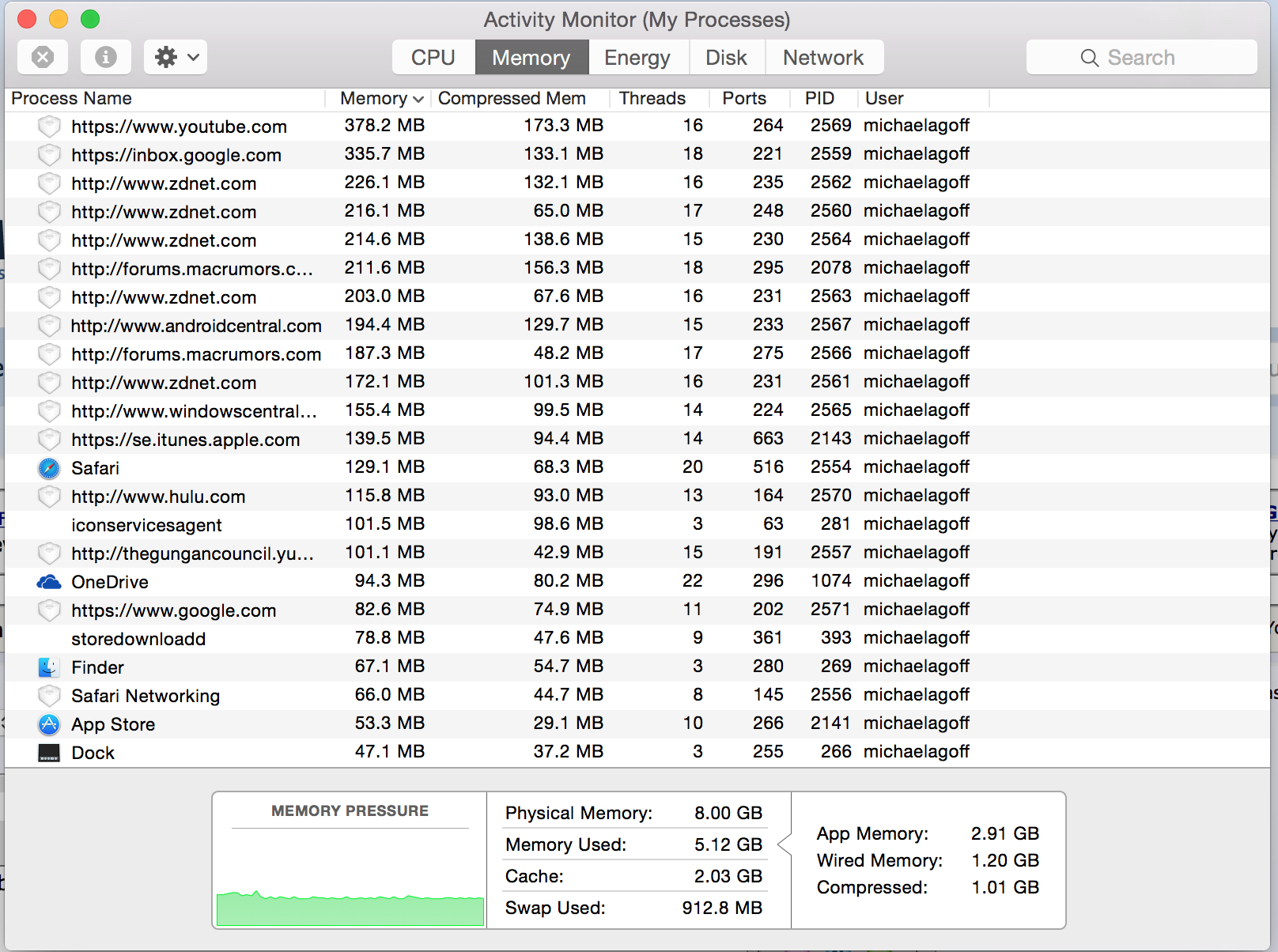Select the App Store process name
The width and height of the screenshot is (1278, 952).
tap(113, 724)
